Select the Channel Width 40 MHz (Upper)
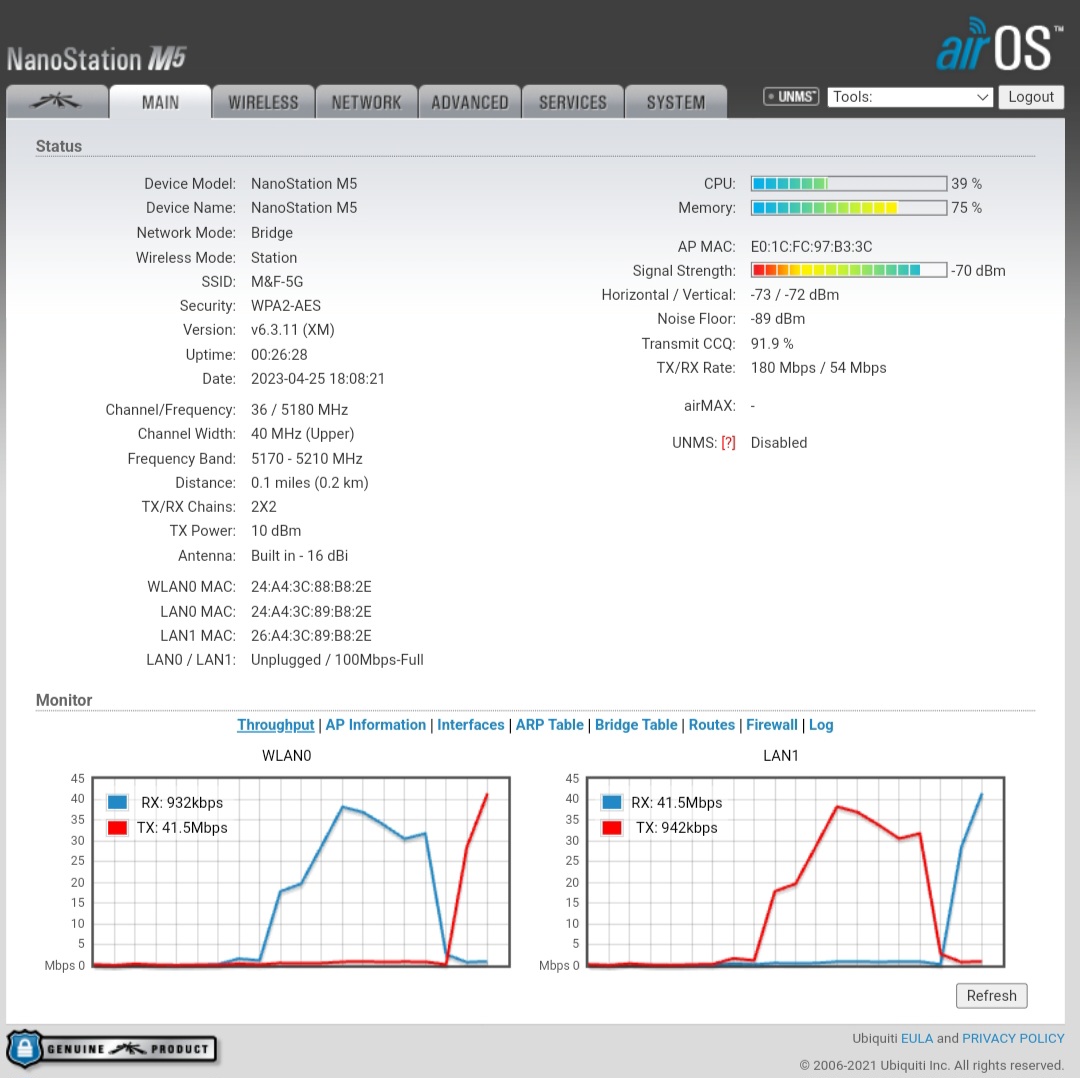Image resolution: width=1080 pixels, height=1078 pixels. coord(302,434)
